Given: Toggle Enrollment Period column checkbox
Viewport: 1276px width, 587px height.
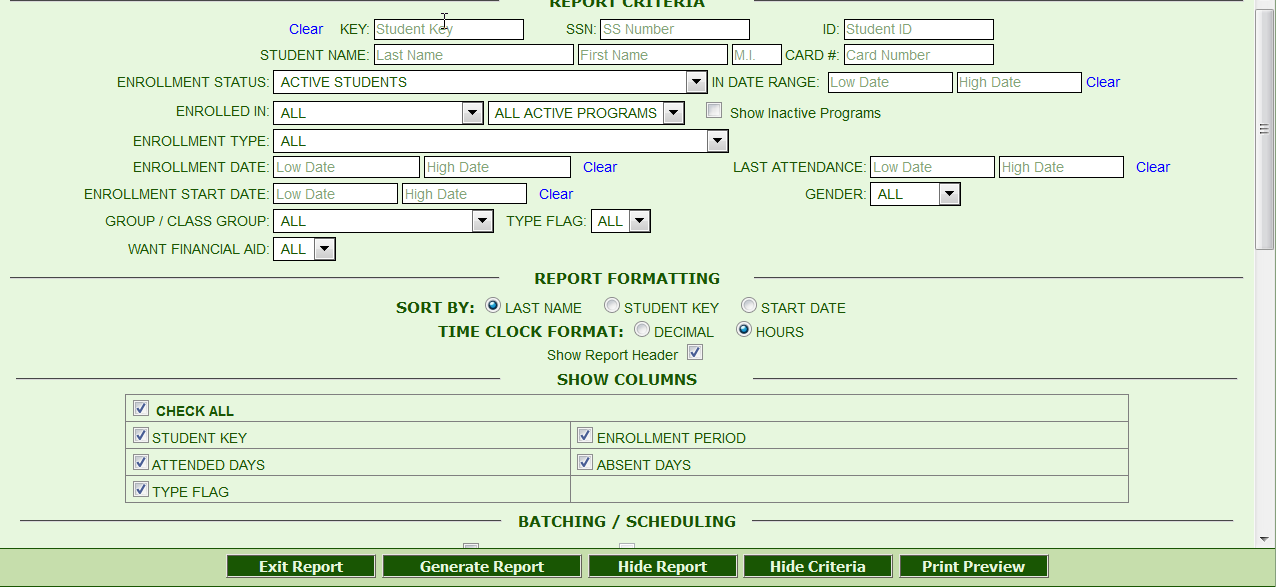Looking at the screenshot, I should [586, 435].
